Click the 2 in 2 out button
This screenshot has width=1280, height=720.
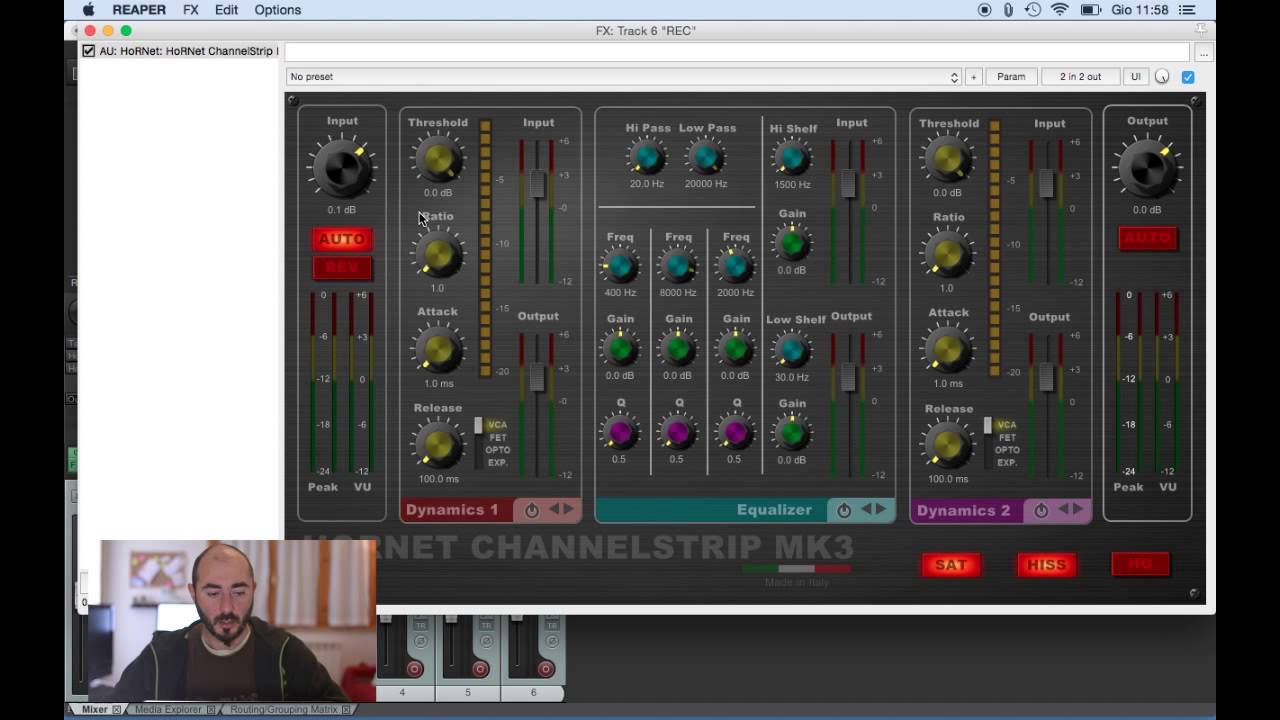point(1080,77)
